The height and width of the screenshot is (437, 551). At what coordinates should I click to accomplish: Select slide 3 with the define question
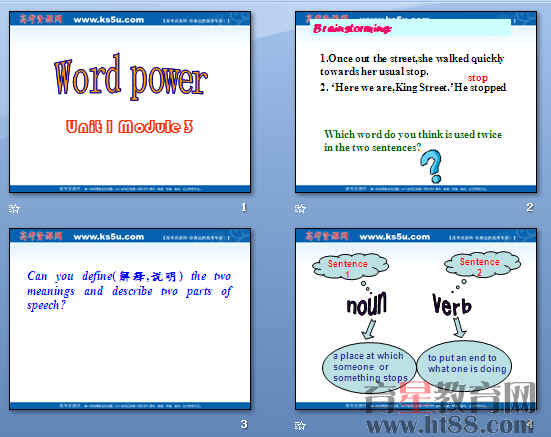pyautogui.click(x=130, y=319)
